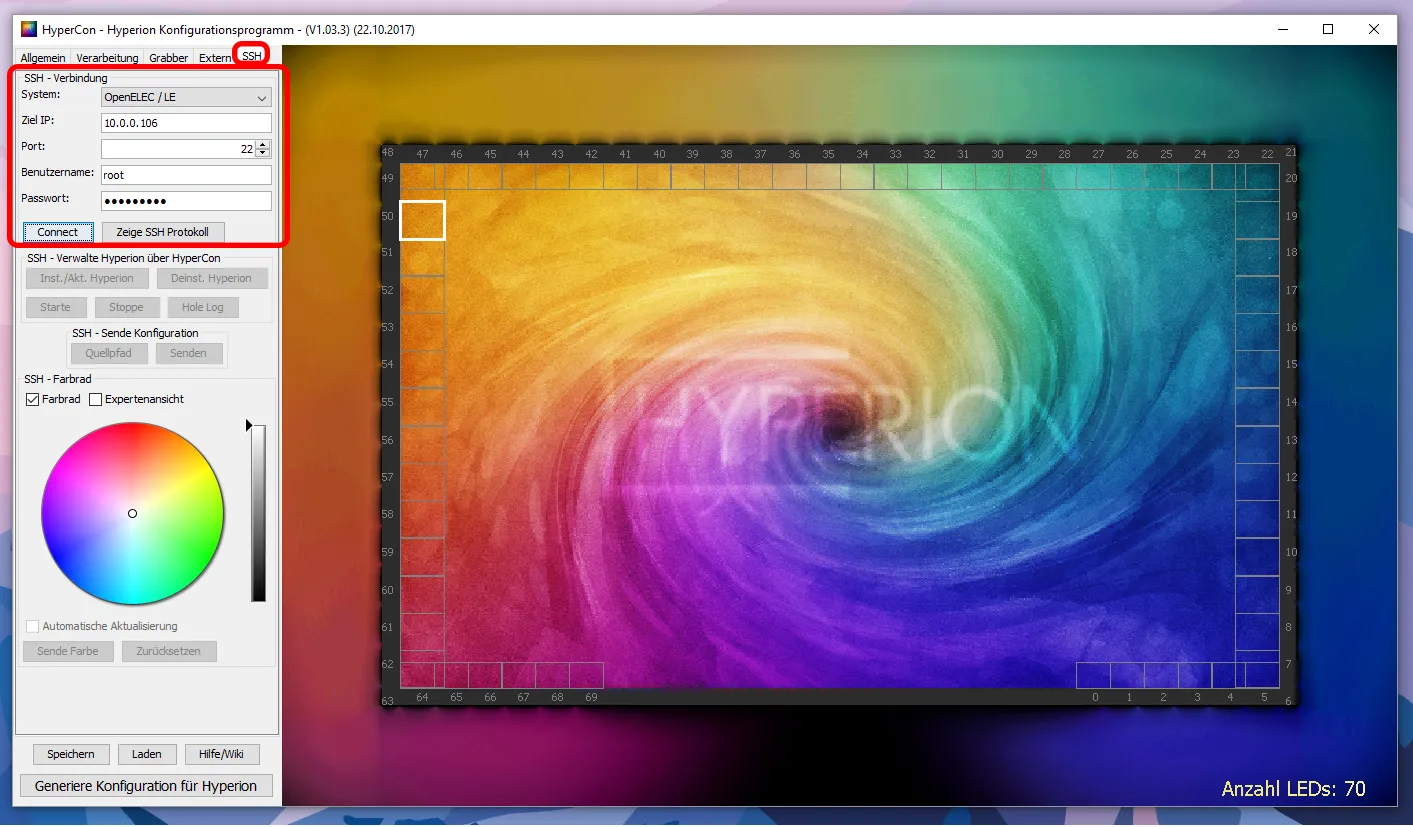Open the Verarbeitung tab
The width and height of the screenshot is (1413, 827).
(x=107, y=58)
